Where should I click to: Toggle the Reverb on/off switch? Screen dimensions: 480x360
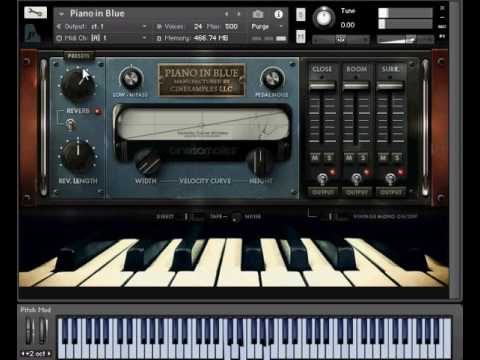click(70, 125)
